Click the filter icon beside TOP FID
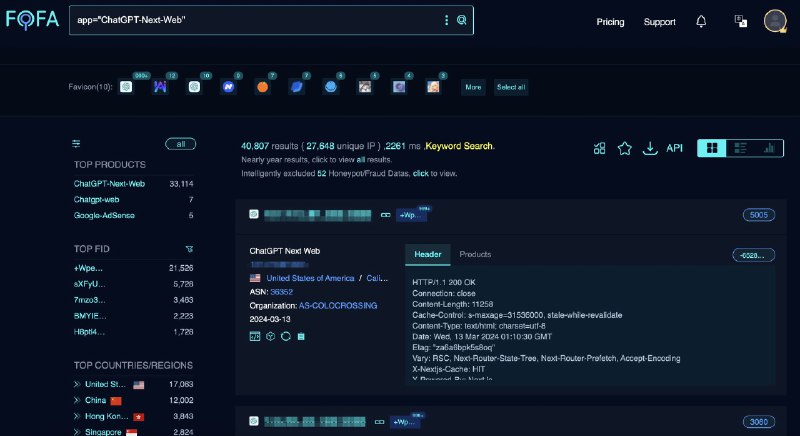The height and width of the screenshot is (436, 800). tap(189, 248)
